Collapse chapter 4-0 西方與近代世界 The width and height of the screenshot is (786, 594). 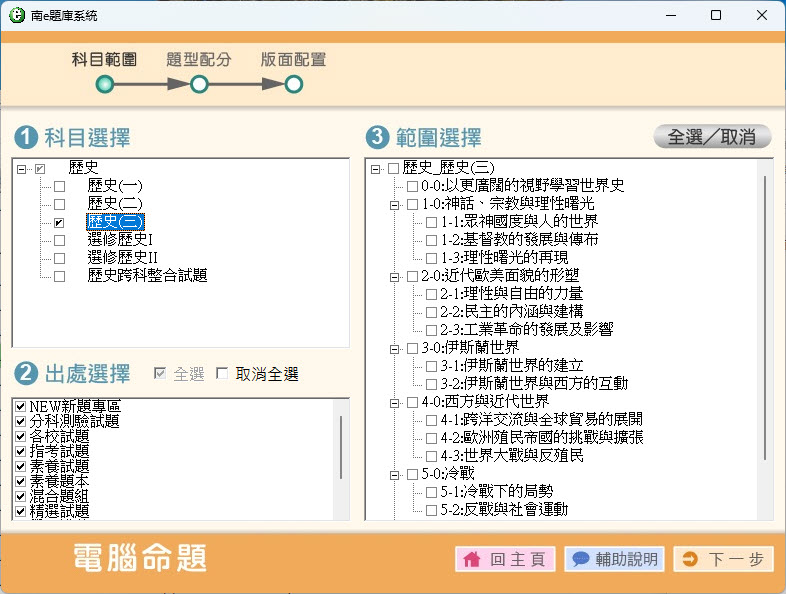pyautogui.click(x=395, y=403)
